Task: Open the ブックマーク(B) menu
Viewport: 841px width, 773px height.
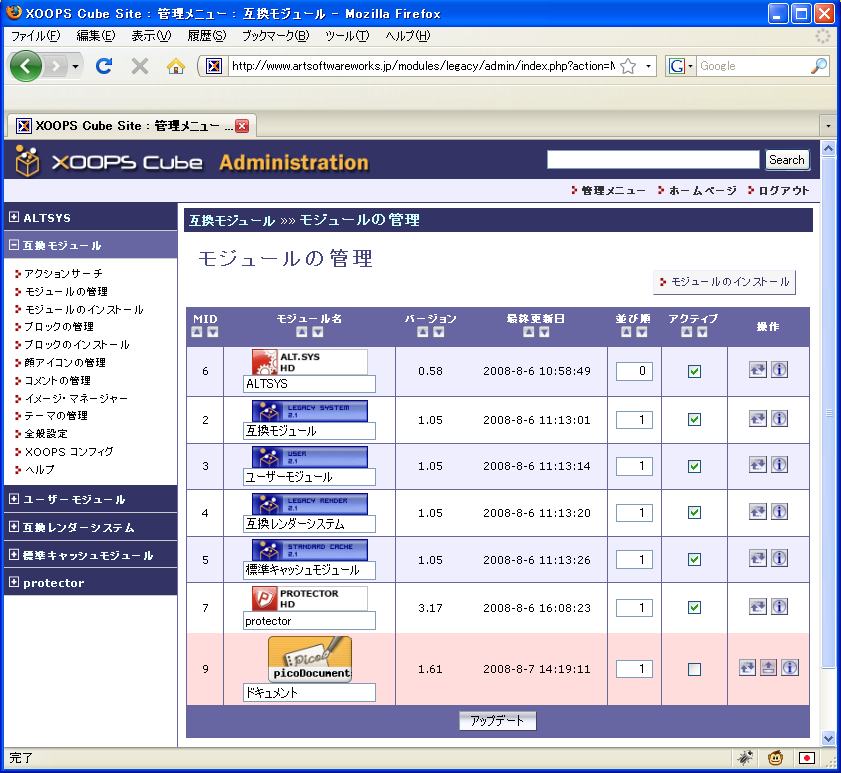Action: (276, 35)
